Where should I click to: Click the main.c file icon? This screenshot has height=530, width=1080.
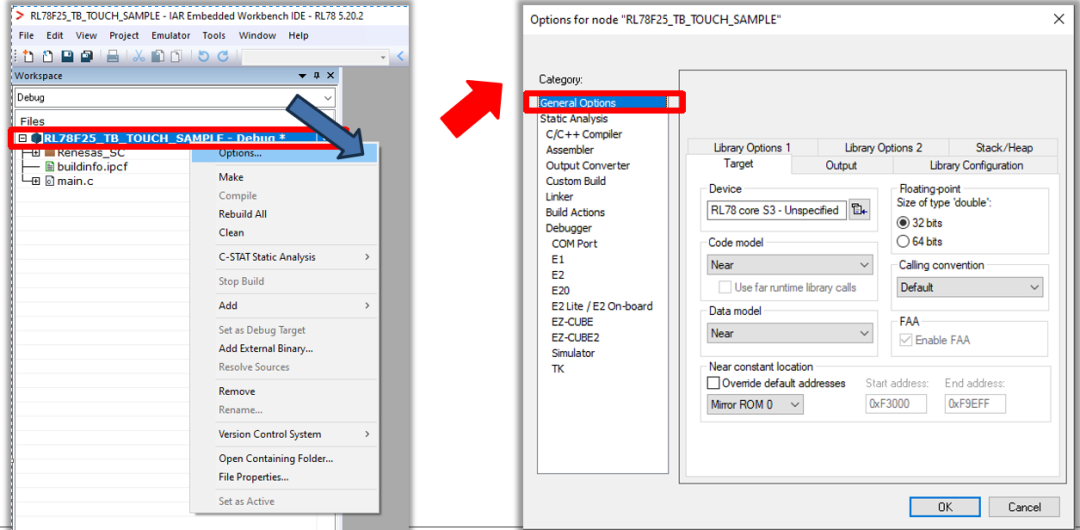(50, 181)
